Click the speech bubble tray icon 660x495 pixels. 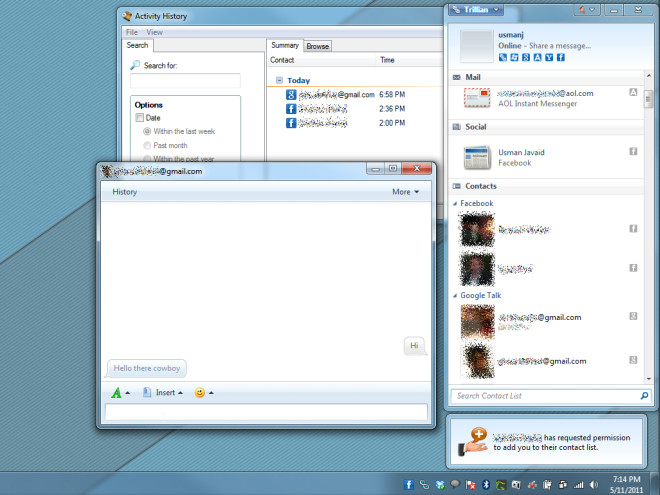(x=455, y=484)
